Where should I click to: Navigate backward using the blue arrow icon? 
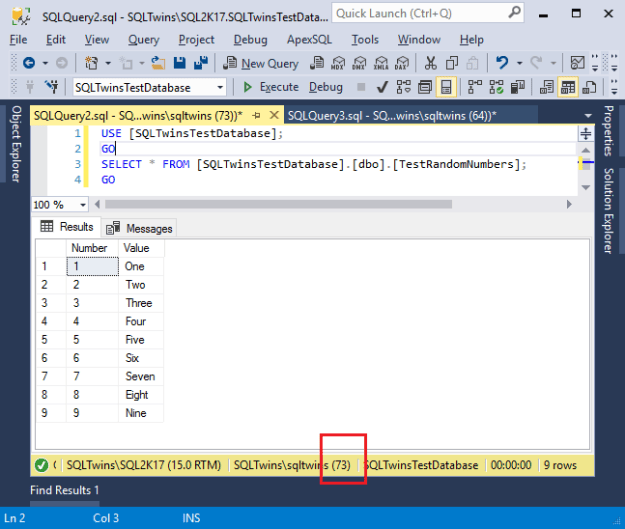click(29, 63)
